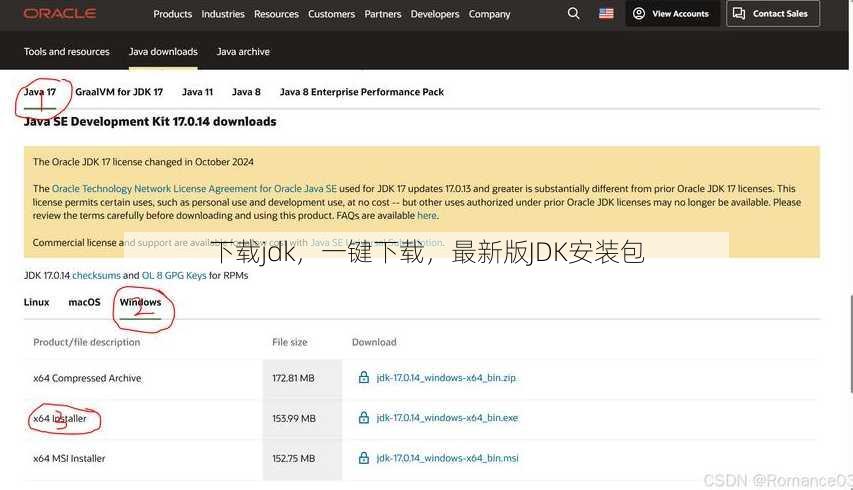
Task: Open the JDK 17.0.14 checksums link
Action: click(96, 275)
